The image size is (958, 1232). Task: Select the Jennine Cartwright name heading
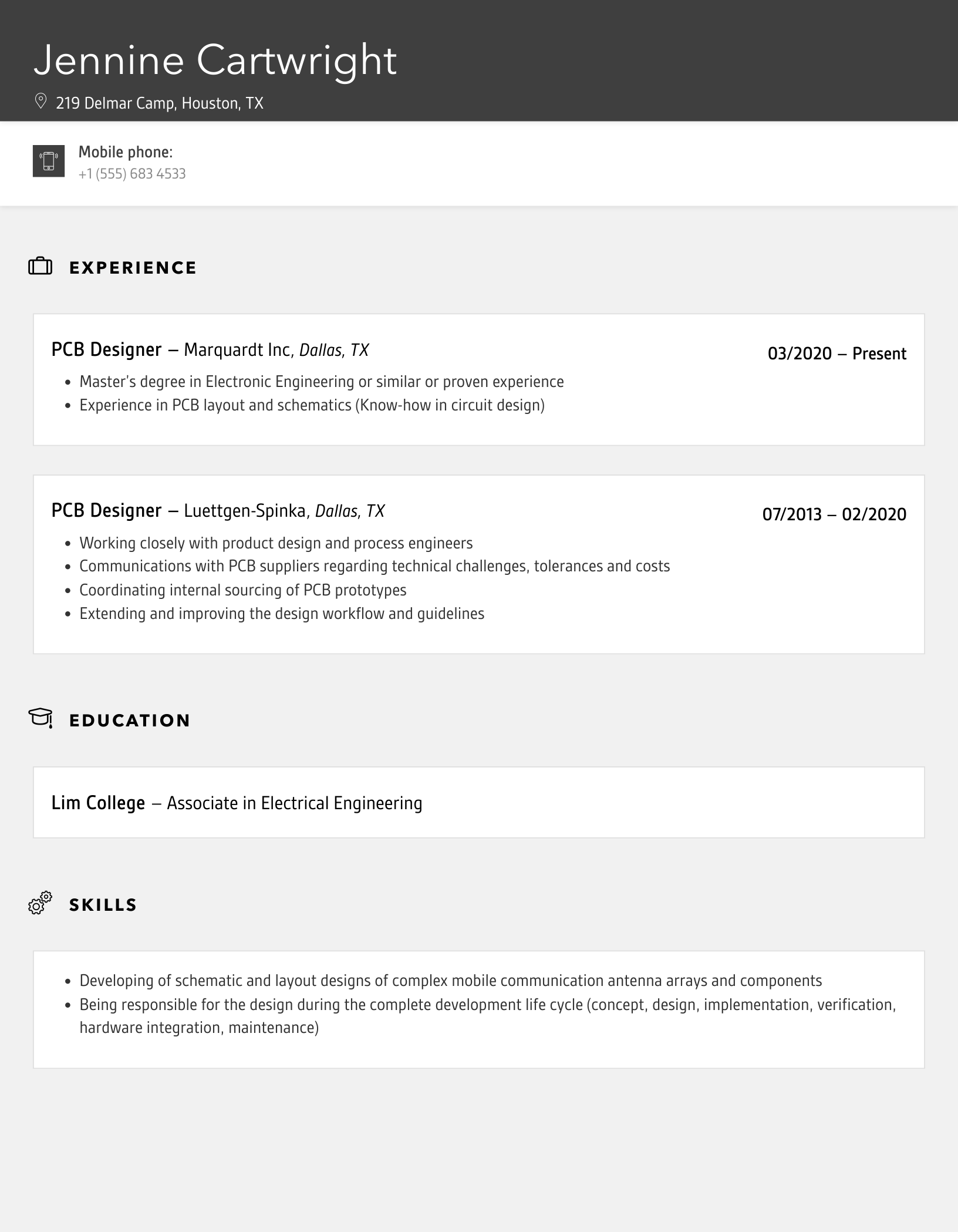(215, 60)
